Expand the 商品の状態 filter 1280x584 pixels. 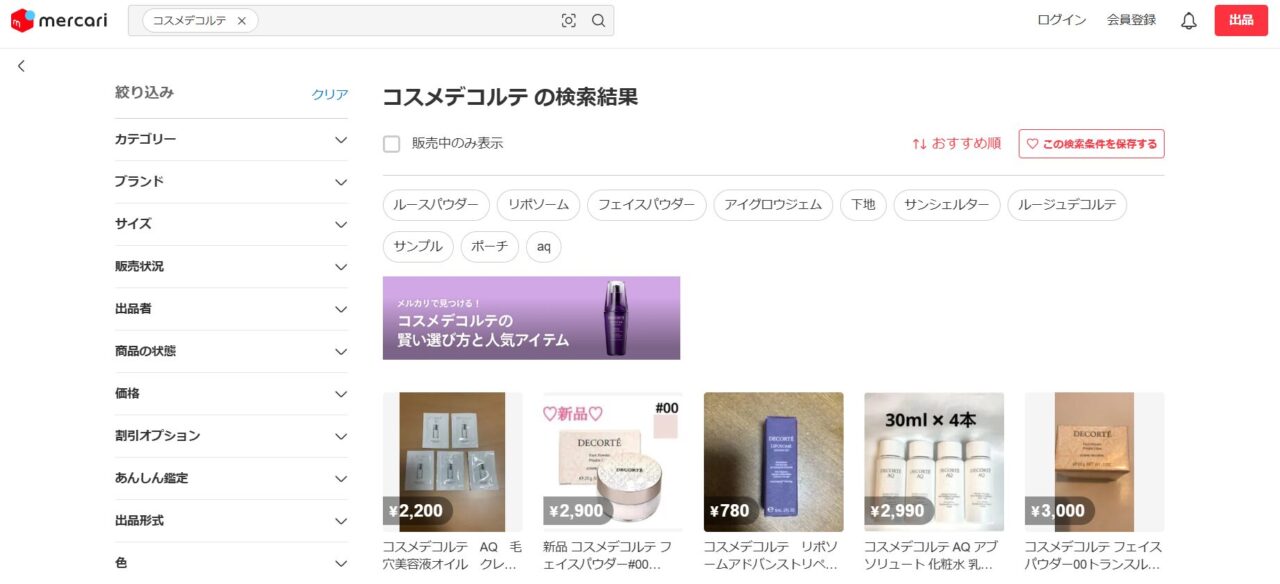click(x=232, y=351)
